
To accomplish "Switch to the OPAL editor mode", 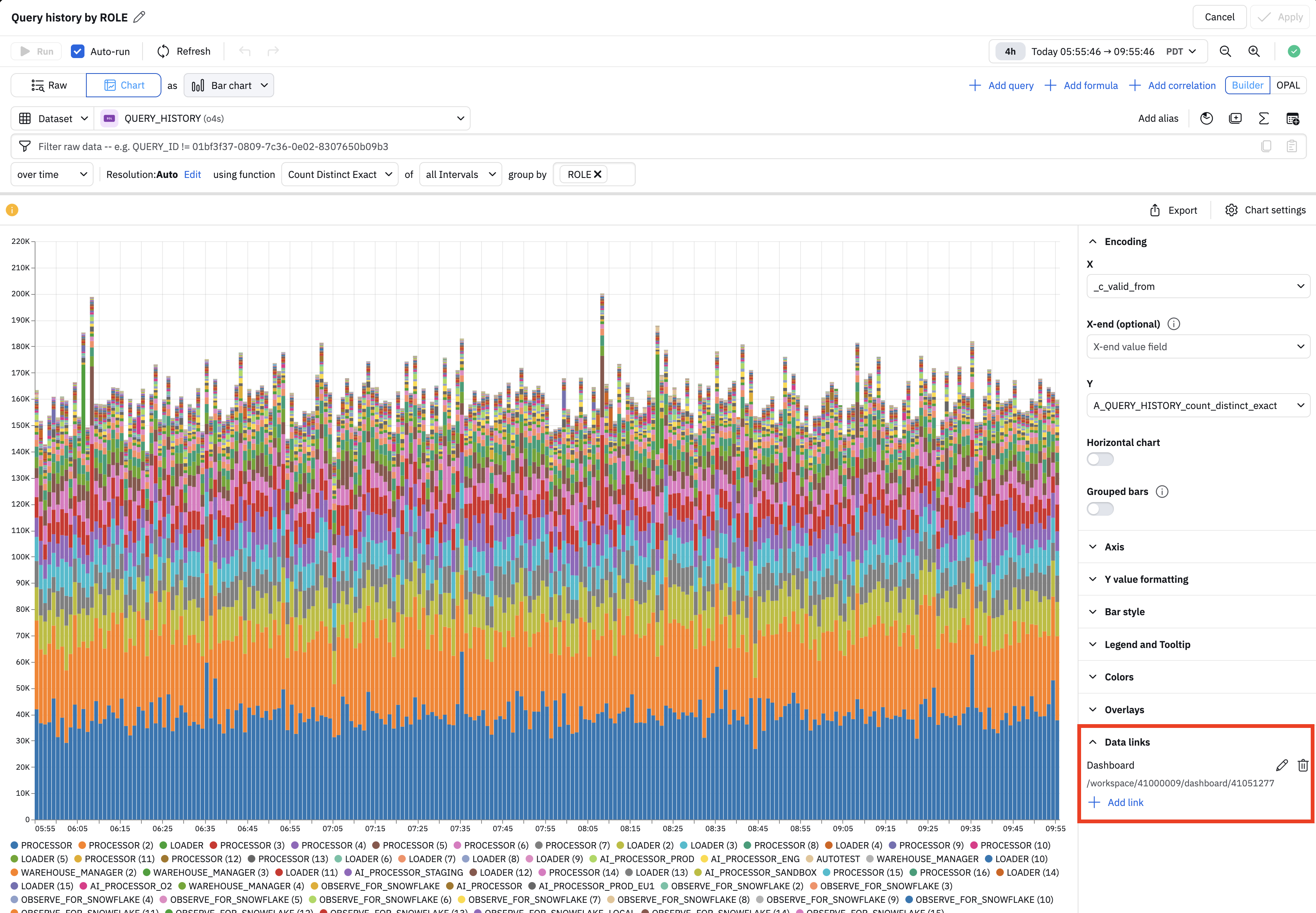I will (x=1287, y=85).
